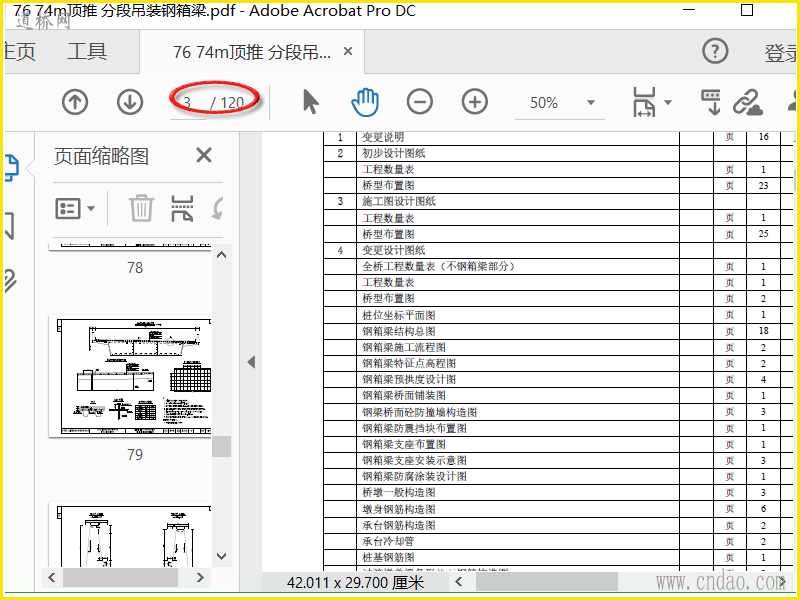The image size is (800, 600).
Task: Edit the current page number field
Action: click(187, 103)
